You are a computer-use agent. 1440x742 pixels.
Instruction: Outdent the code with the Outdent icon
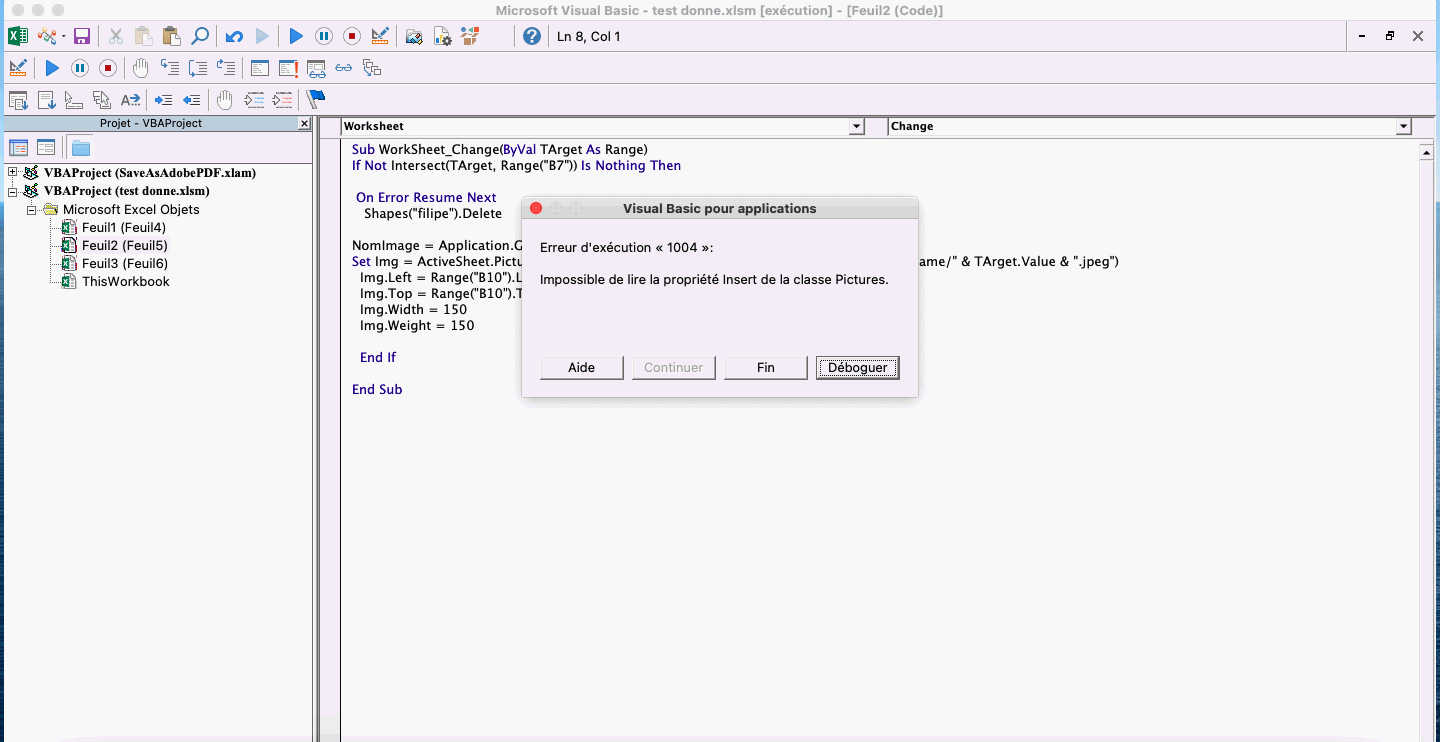point(192,100)
